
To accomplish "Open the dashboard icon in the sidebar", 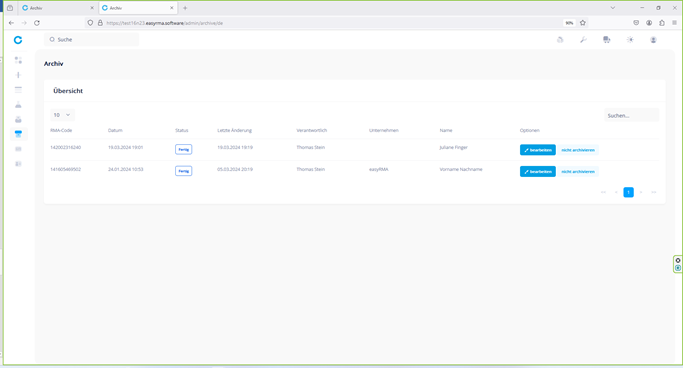I will [18, 60].
